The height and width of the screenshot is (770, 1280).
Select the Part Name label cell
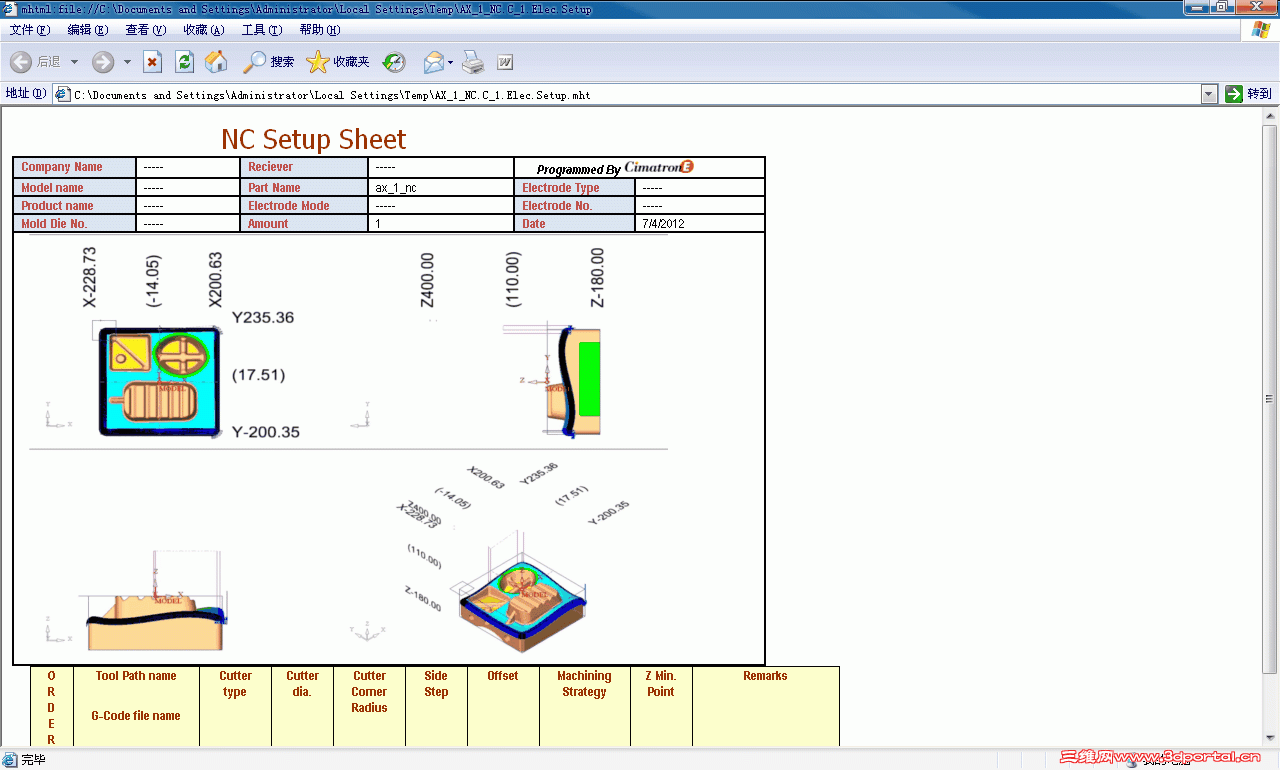click(304, 188)
